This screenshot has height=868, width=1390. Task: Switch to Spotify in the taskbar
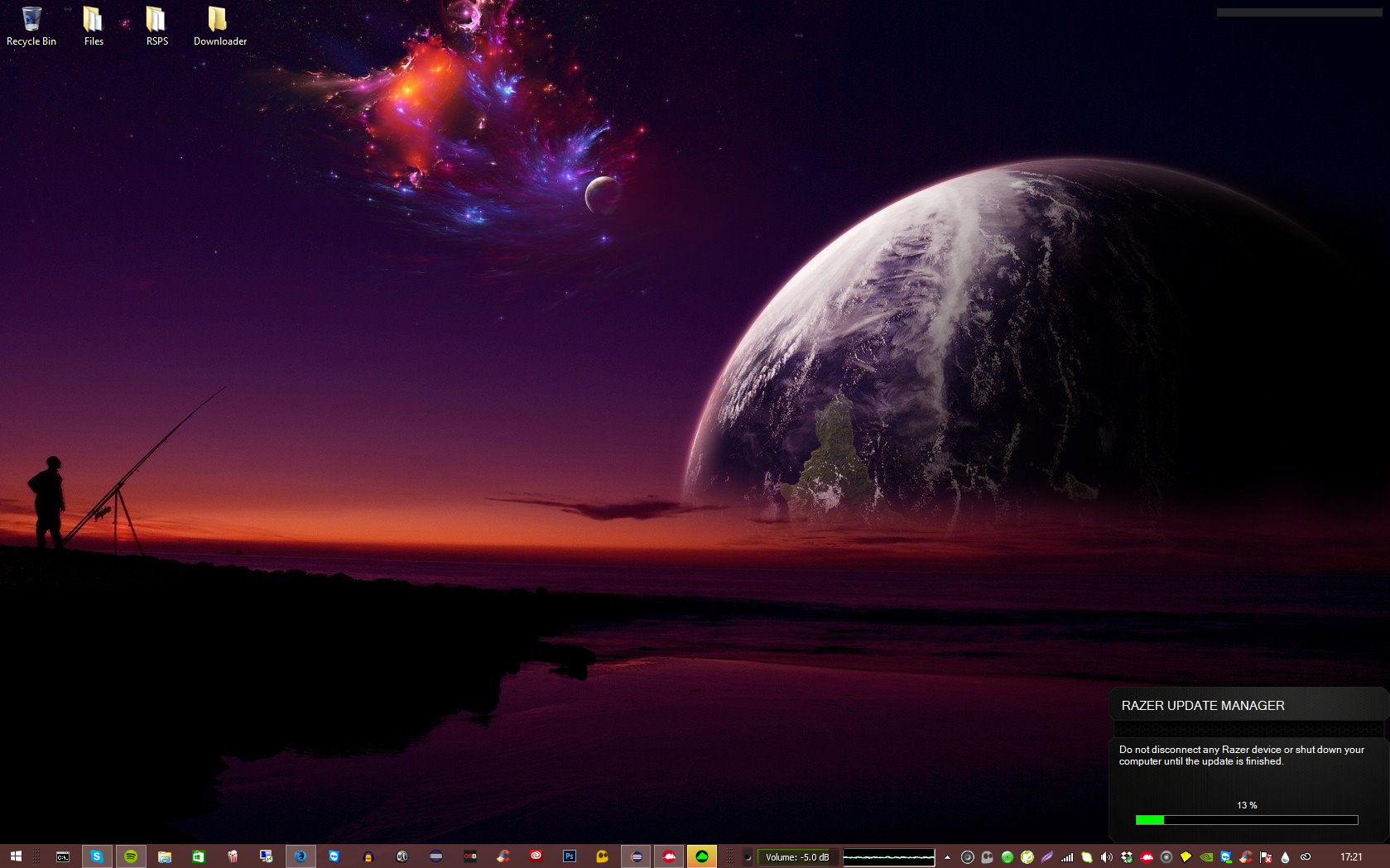point(131,856)
